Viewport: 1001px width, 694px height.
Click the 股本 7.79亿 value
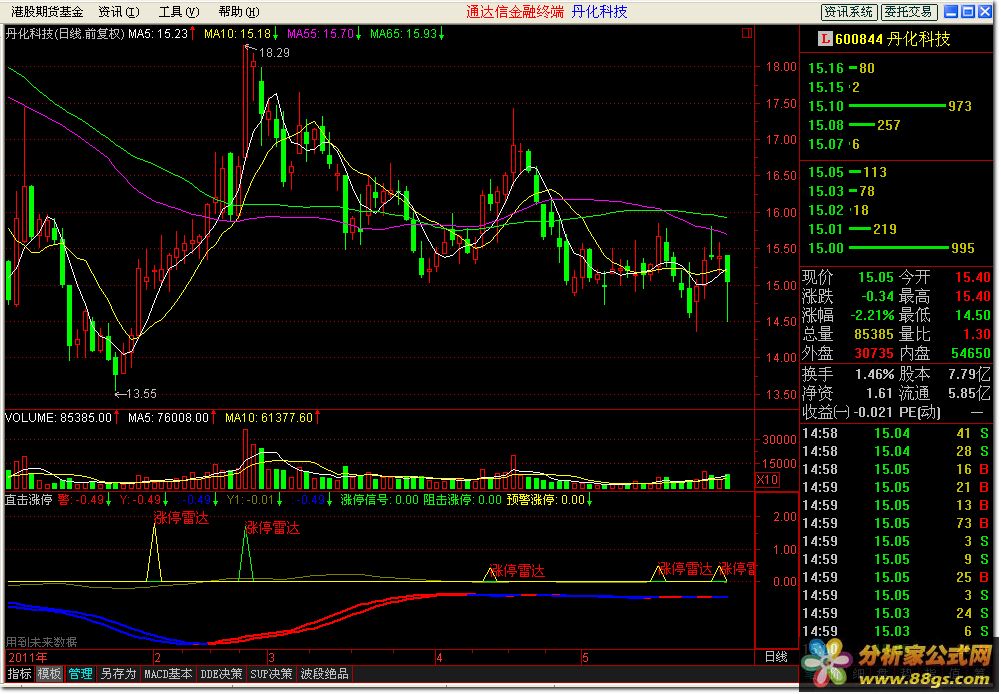click(970, 374)
